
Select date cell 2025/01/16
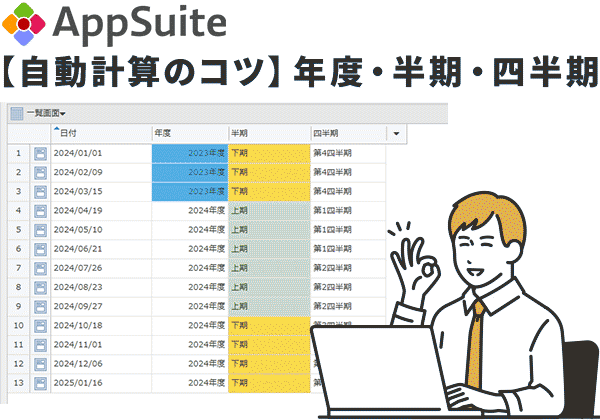(101, 383)
